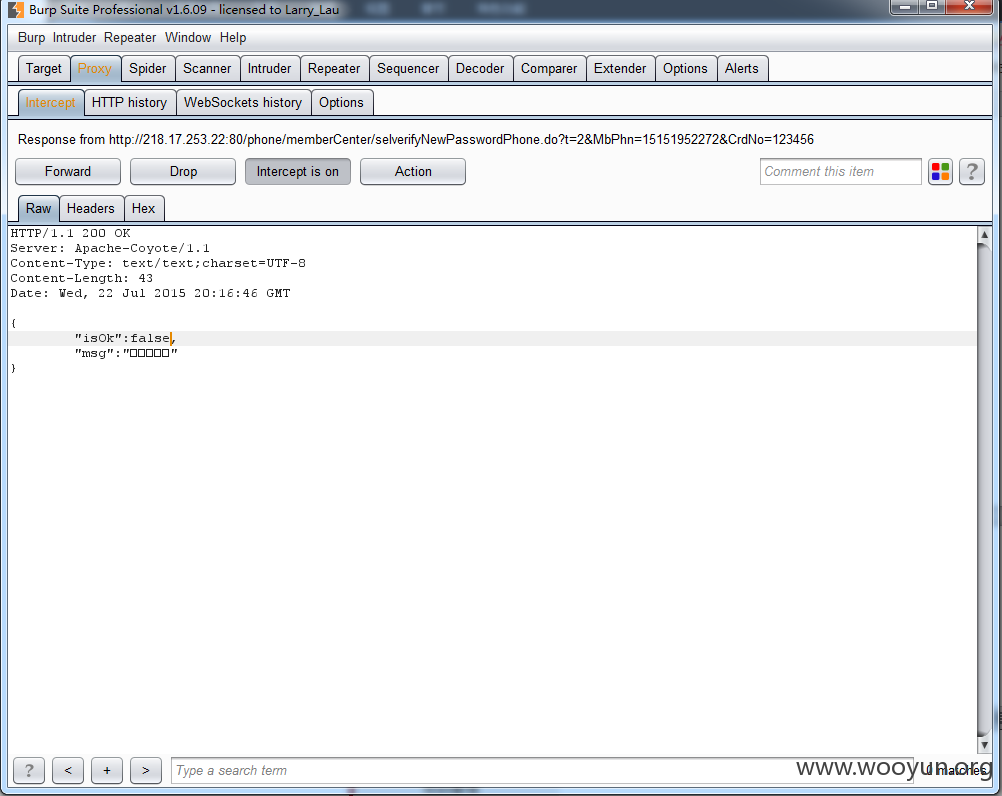Open the Help menu

coord(233,38)
